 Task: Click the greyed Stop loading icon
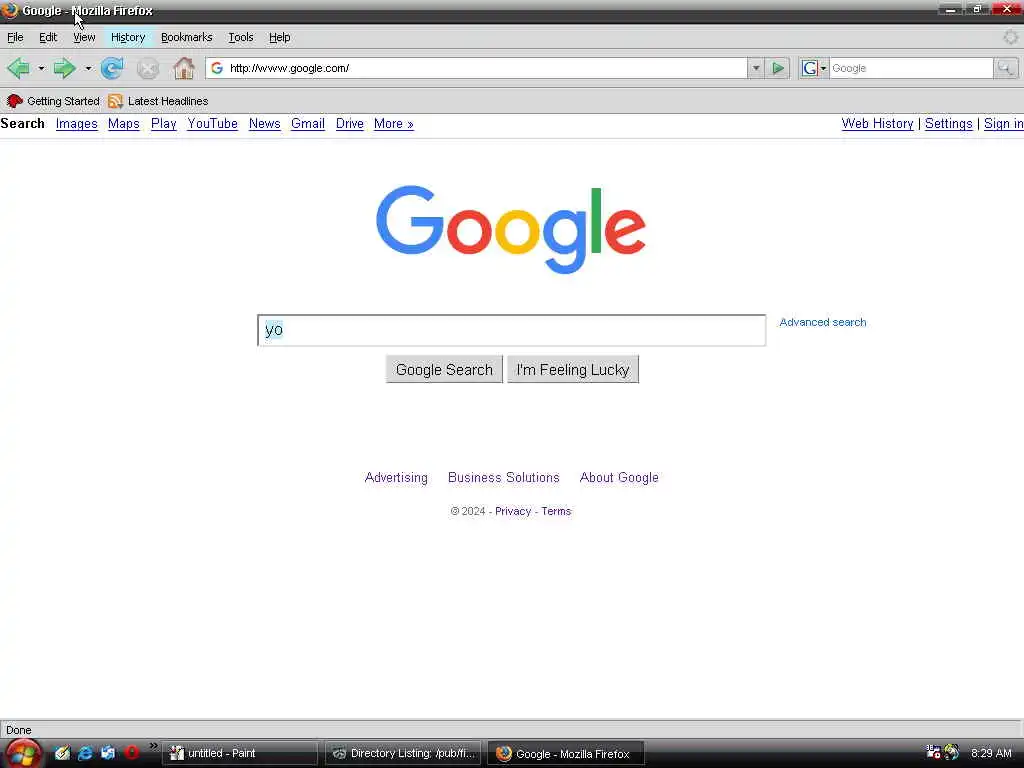pyautogui.click(x=148, y=68)
